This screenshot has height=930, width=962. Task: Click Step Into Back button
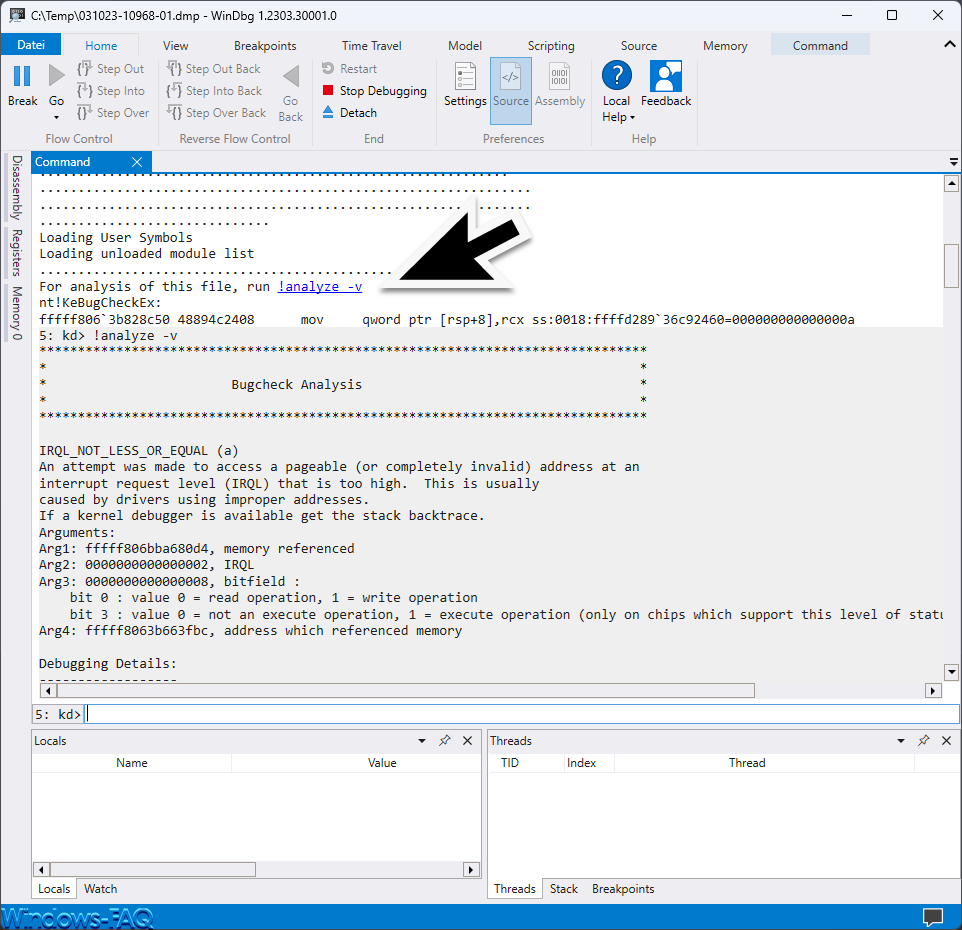[214, 91]
